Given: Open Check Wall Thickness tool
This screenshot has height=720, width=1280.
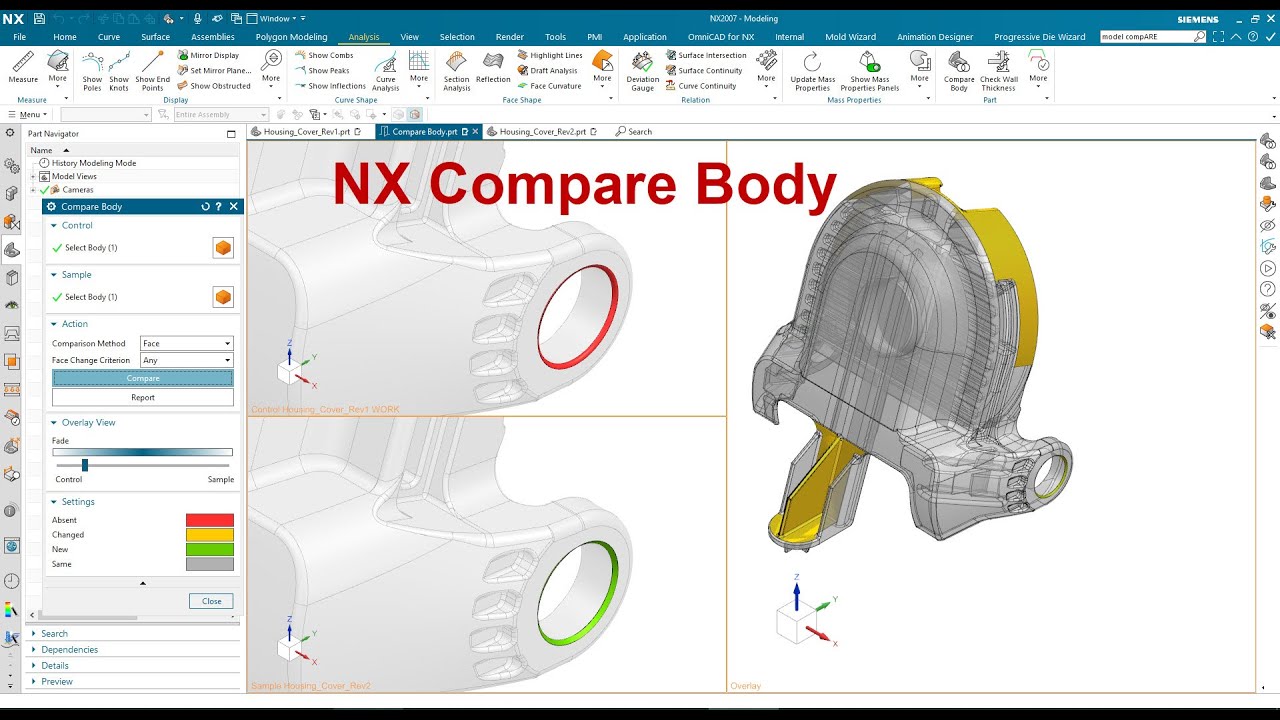Looking at the screenshot, I should click(x=998, y=72).
